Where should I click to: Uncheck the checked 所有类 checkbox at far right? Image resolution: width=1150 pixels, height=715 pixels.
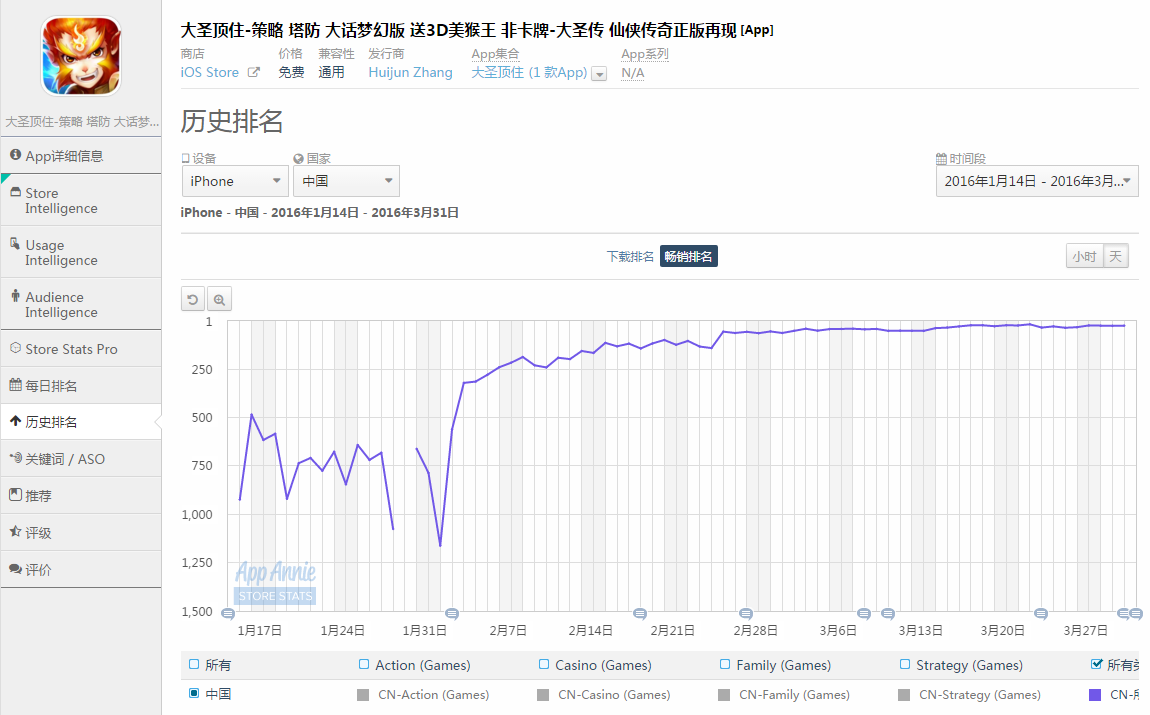[x=1096, y=664]
